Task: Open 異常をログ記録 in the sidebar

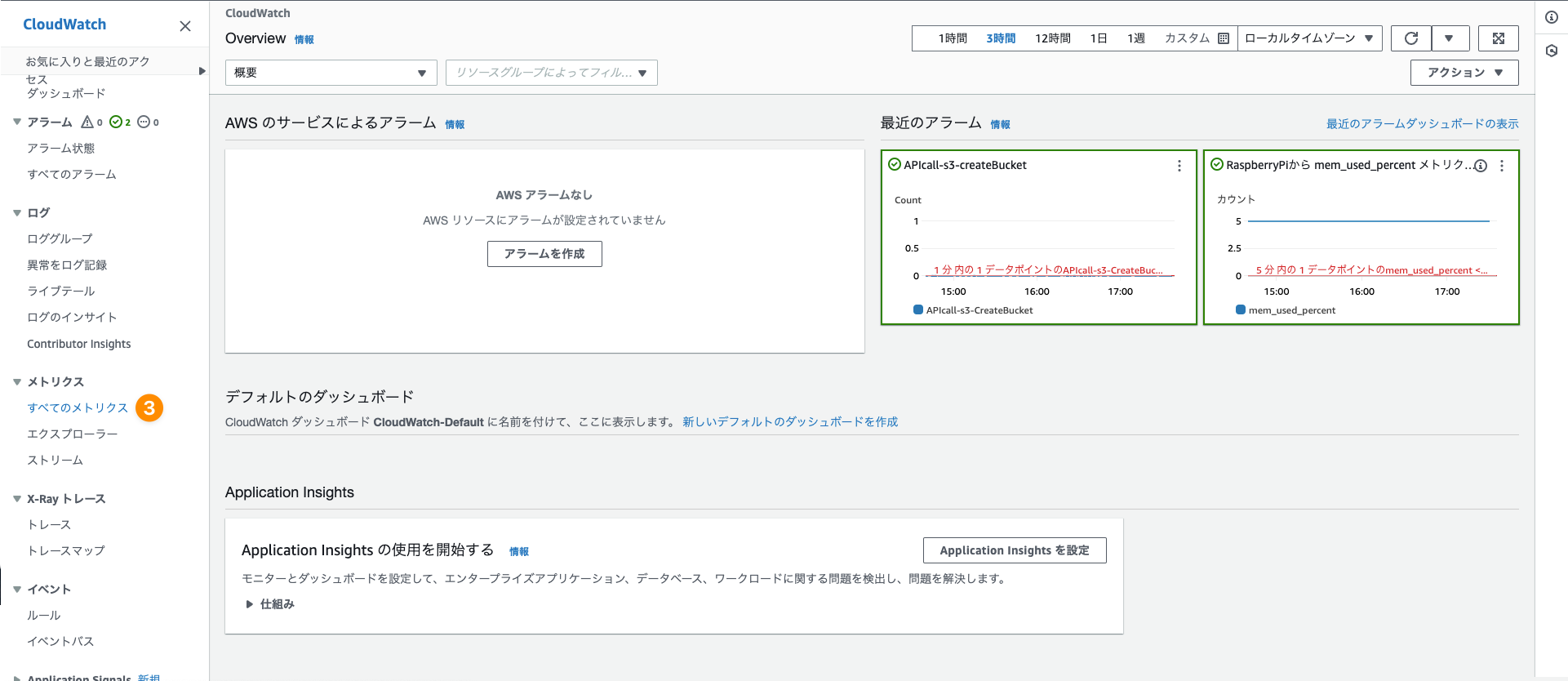Action: coord(67,265)
